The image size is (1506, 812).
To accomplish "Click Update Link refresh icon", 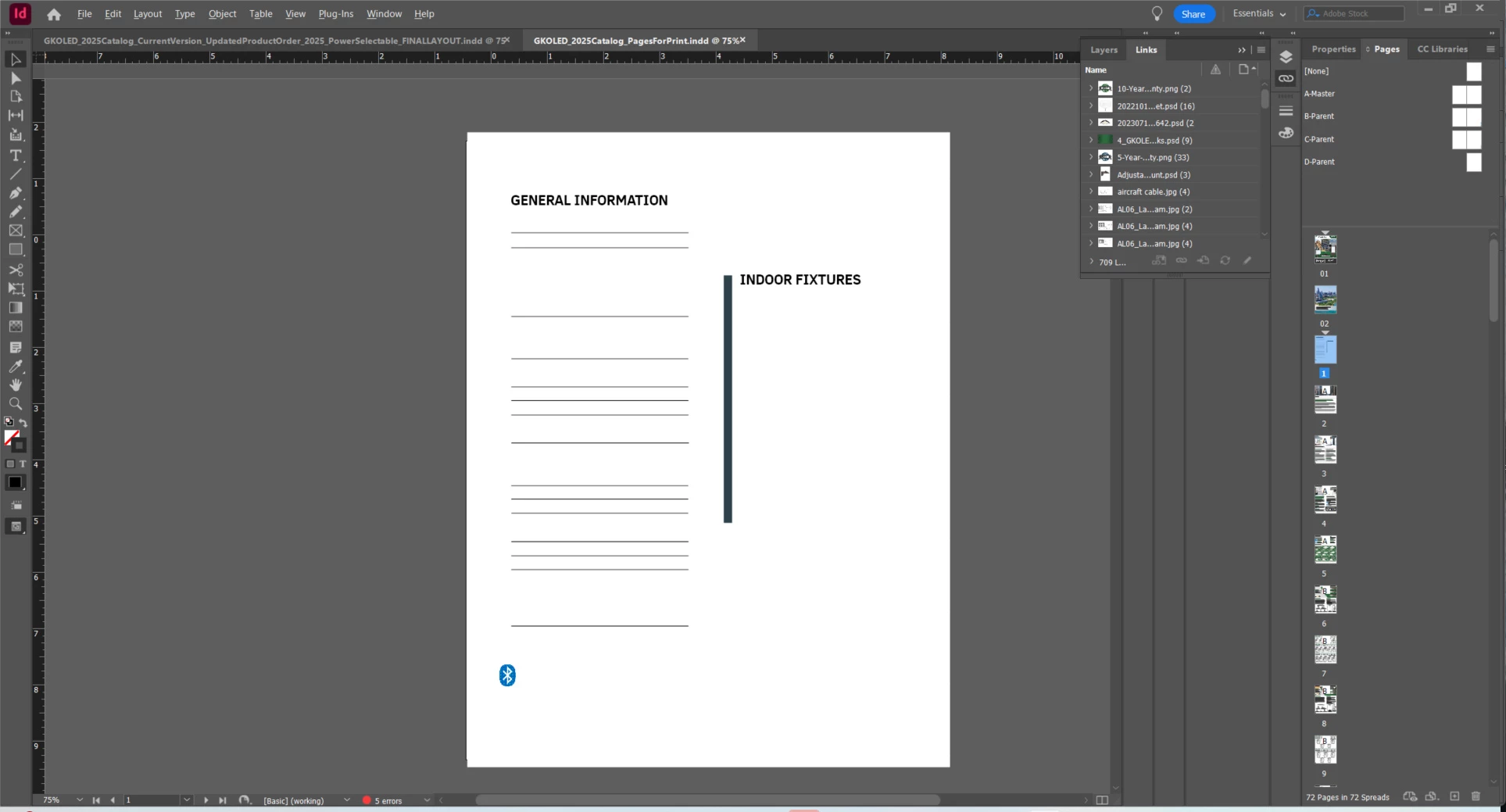I will [x=1225, y=260].
